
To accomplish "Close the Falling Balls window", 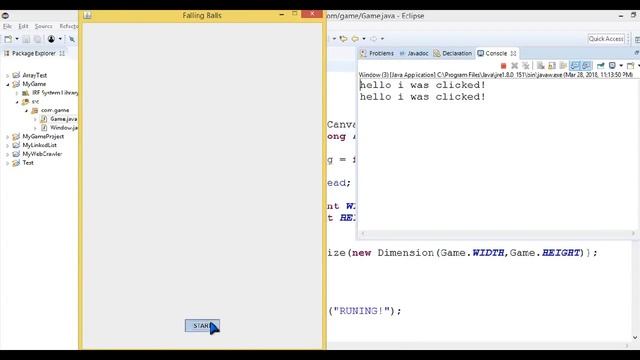I will click(x=312, y=14).
